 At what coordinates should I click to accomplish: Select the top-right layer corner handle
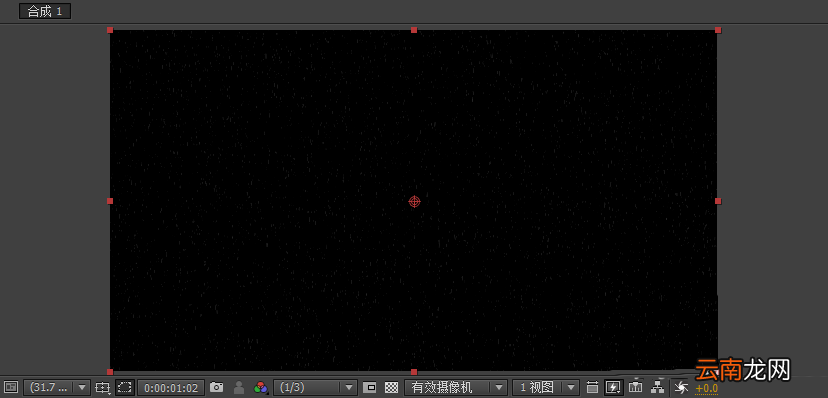718,30
